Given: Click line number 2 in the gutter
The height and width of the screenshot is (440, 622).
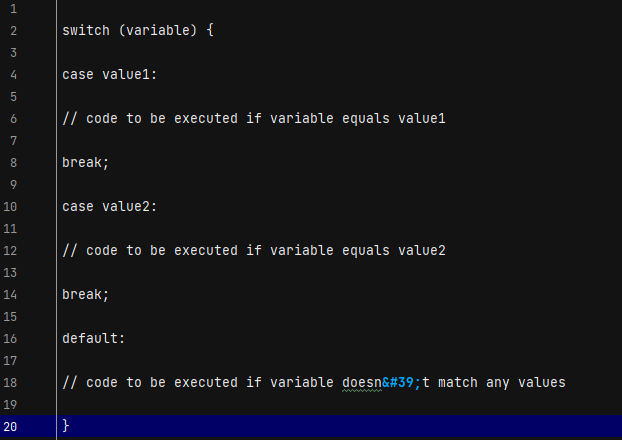Looking at the screenshot, I should [x=13, y=31].
